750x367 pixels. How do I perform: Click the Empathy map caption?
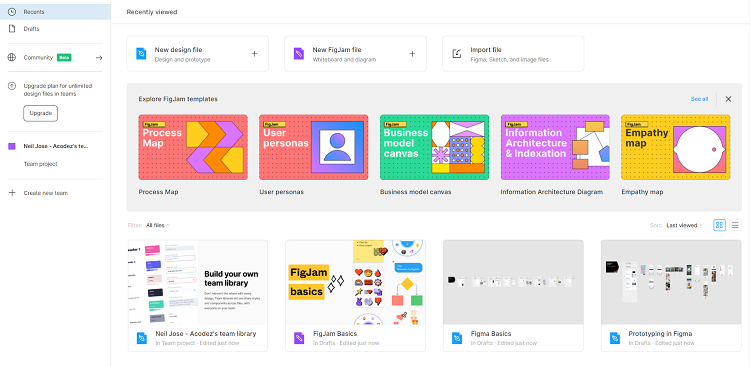pos(642,192)
